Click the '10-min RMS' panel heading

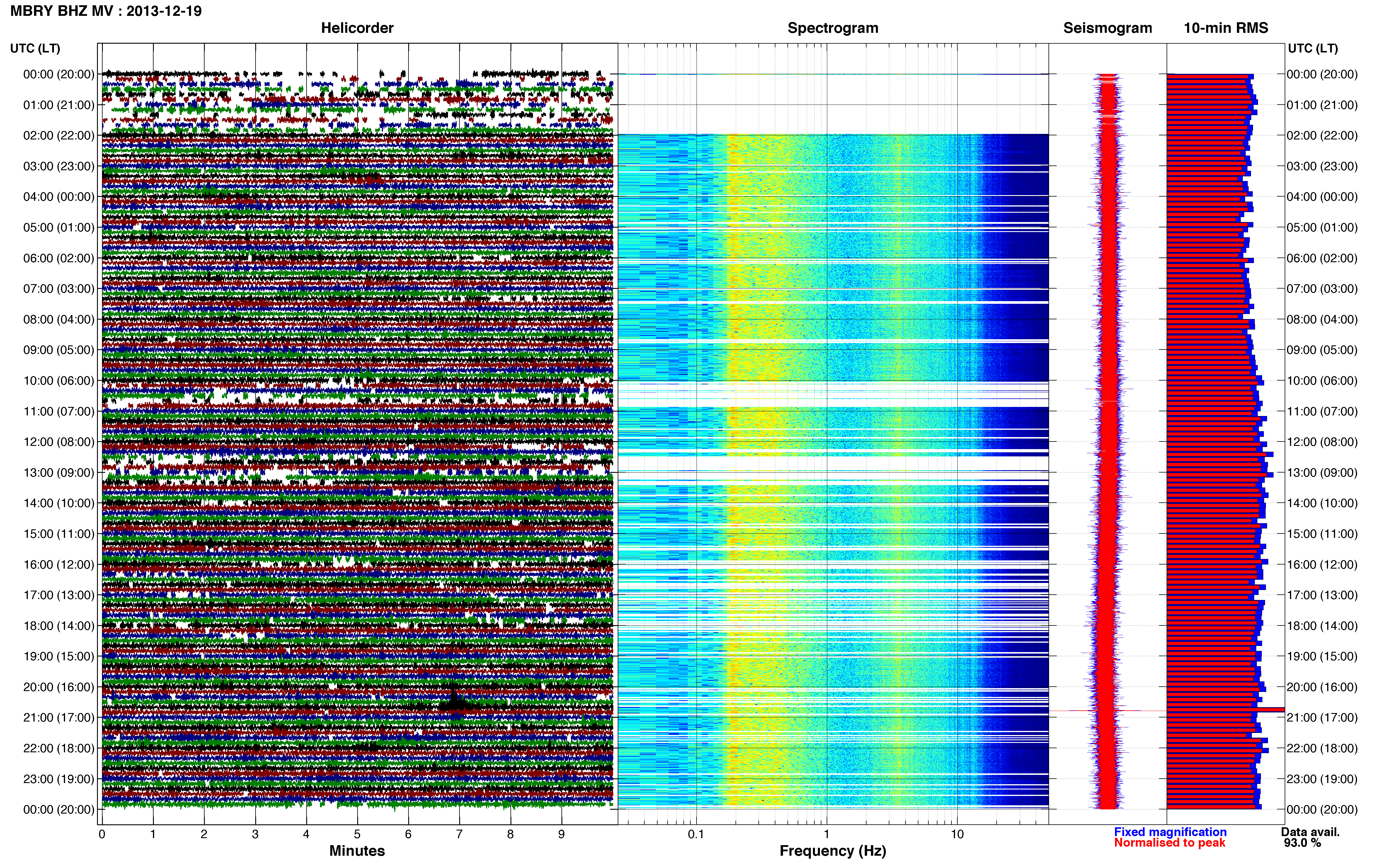click(1226, 28)
